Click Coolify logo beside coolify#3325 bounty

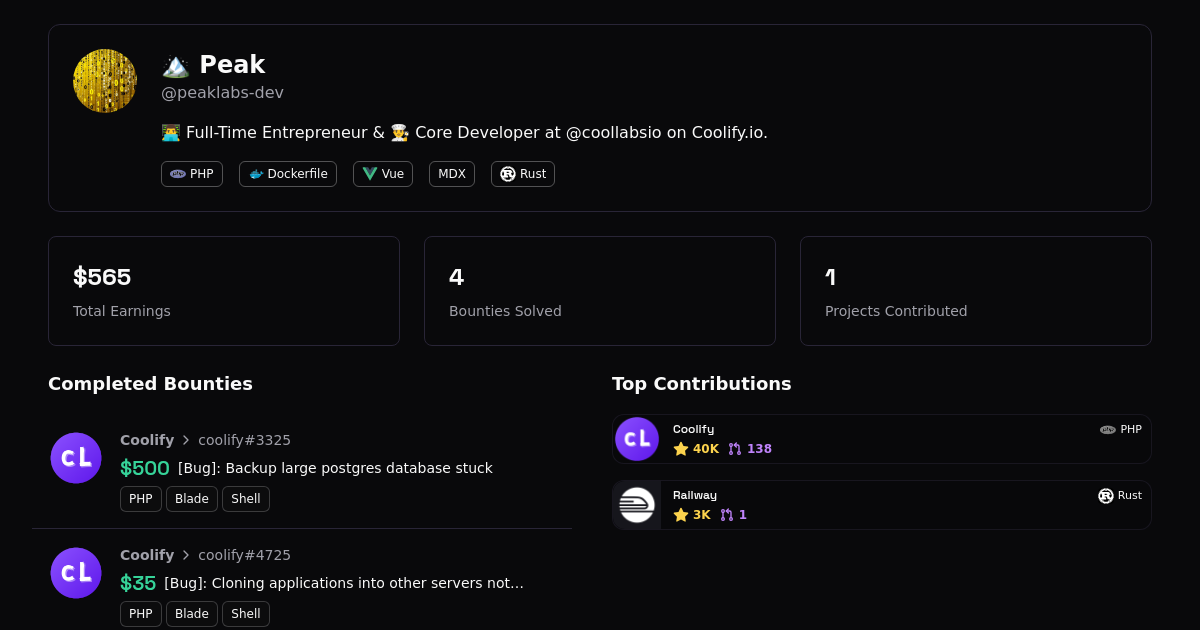(76, 458)
